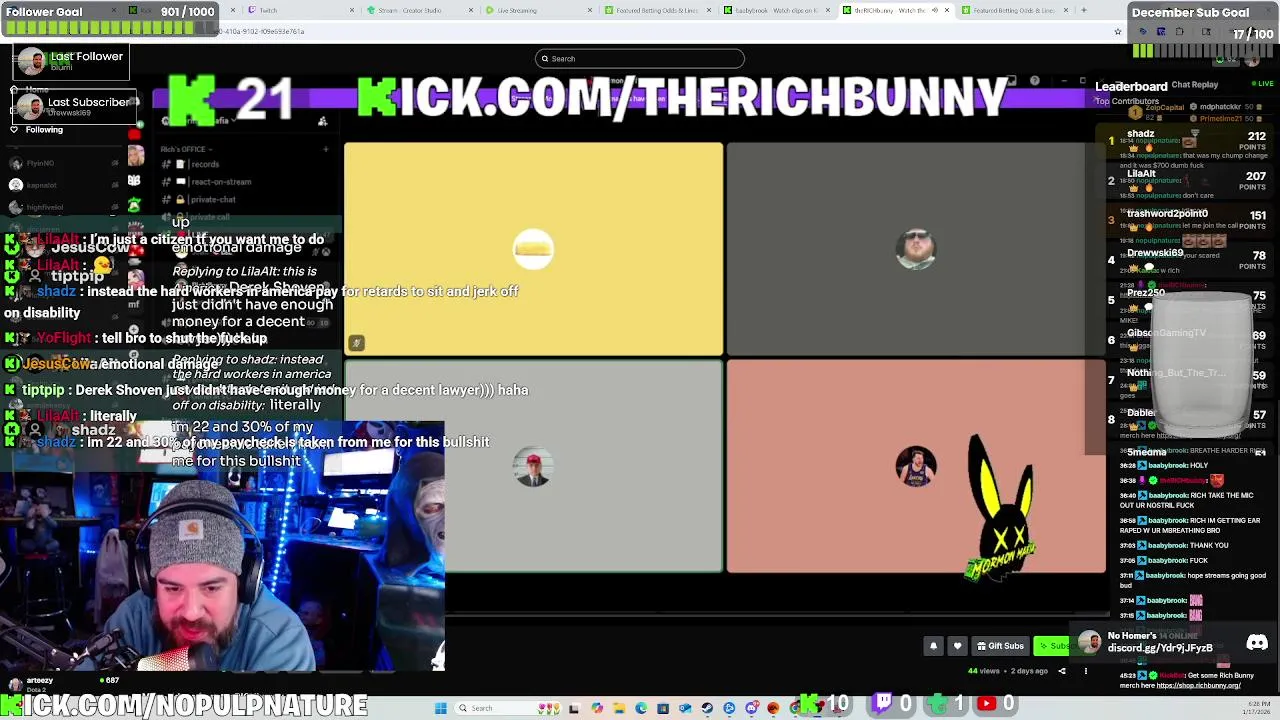Open the Stream - Creator Studio tab
This screenshot has height=720, width=1280.
pyautogui.click(x=419, y=10)
